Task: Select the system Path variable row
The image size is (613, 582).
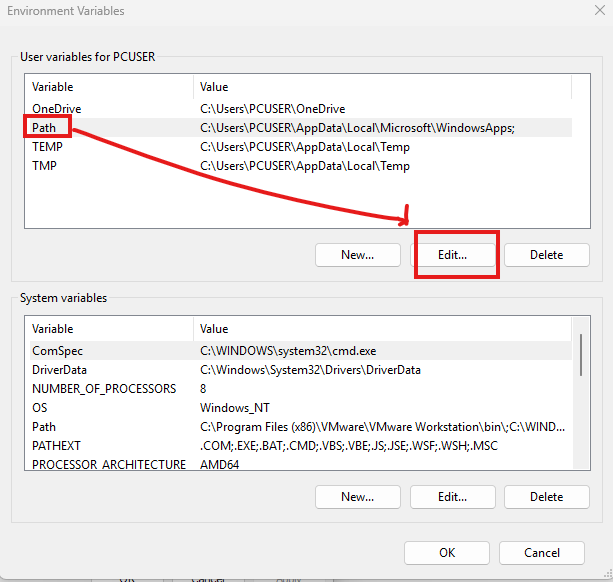Action: click(x=44, y=427)
